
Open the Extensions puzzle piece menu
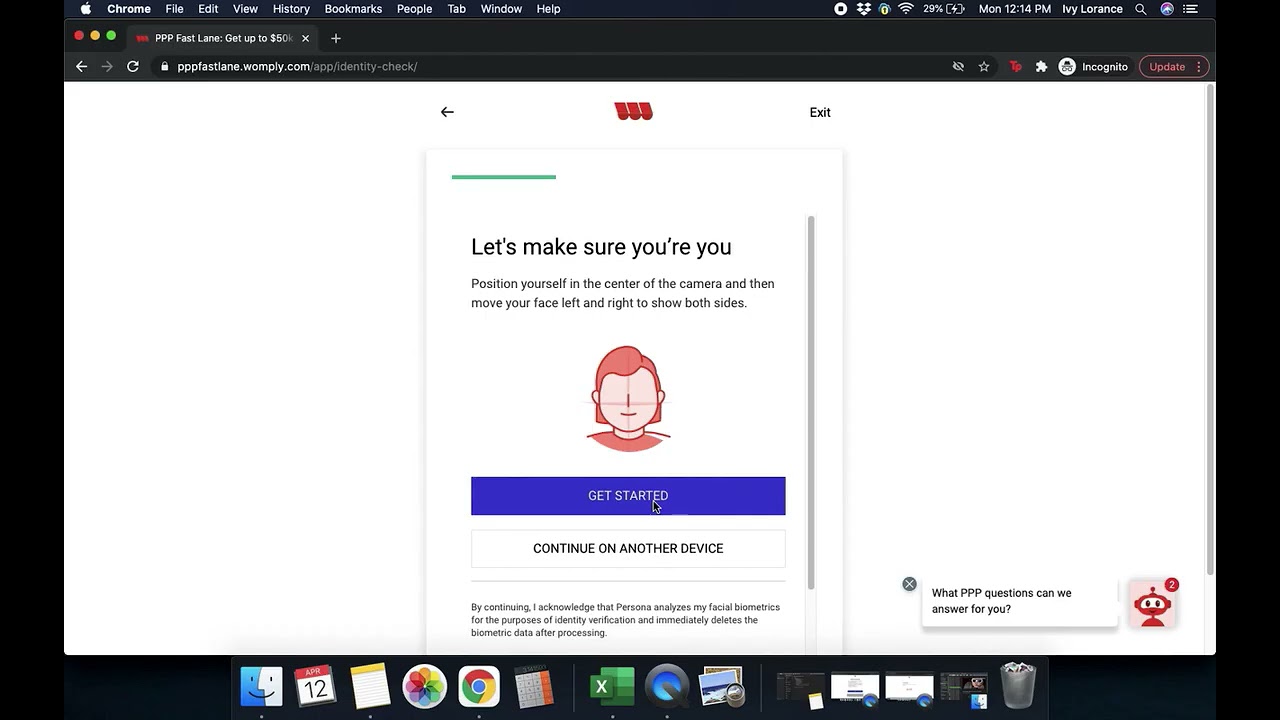[x=1041, y=66]
